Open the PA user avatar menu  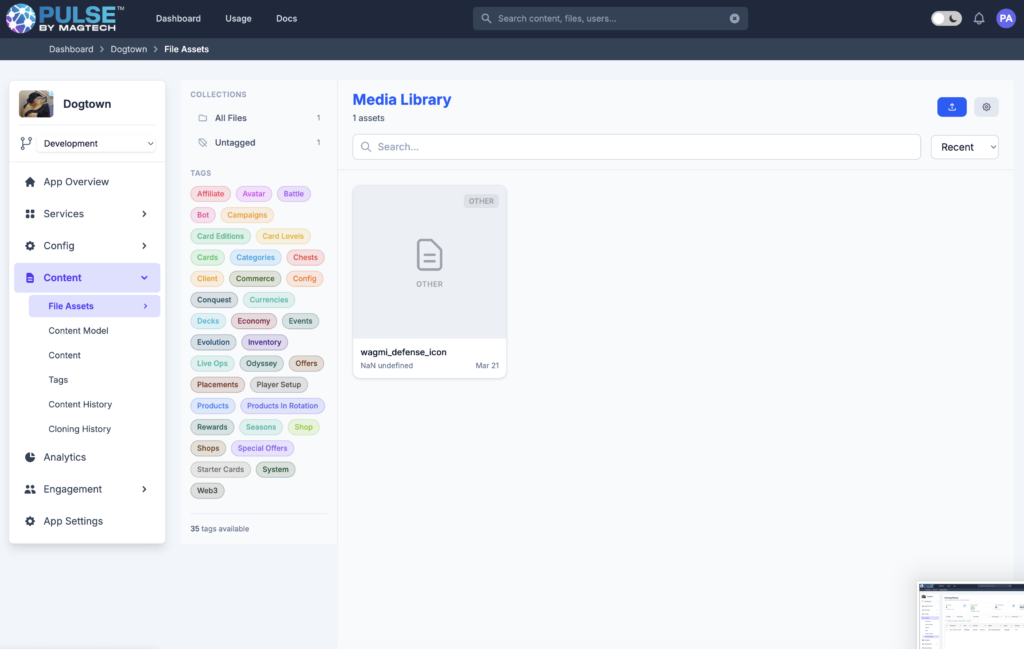click(x=1005, y=18)
